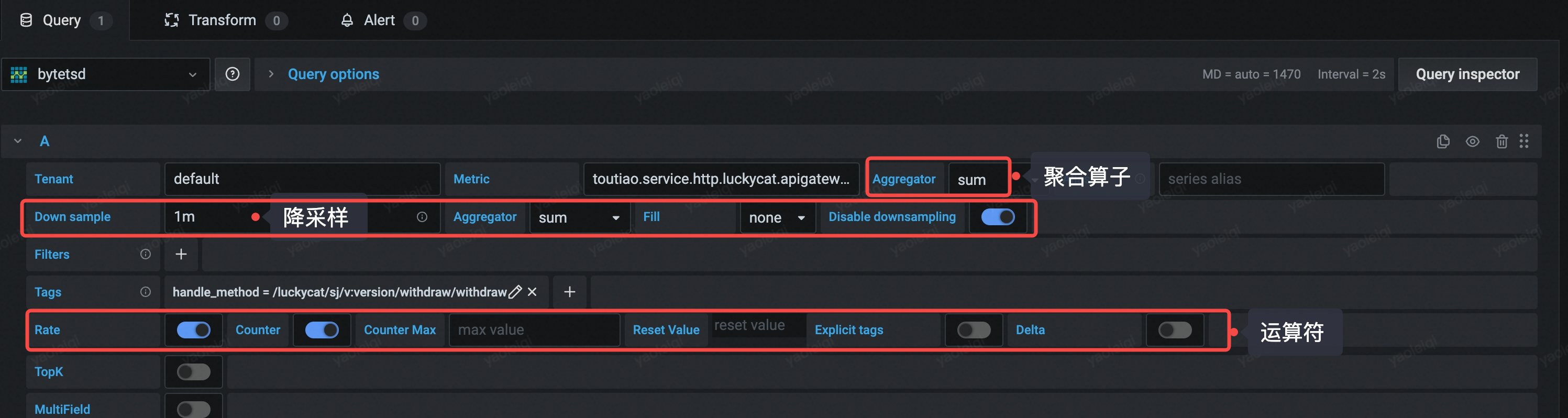This screenshot has height=418, width=1568.
Task: Edit the handle_method tag with pencil icon
Action: click(515, 292)
